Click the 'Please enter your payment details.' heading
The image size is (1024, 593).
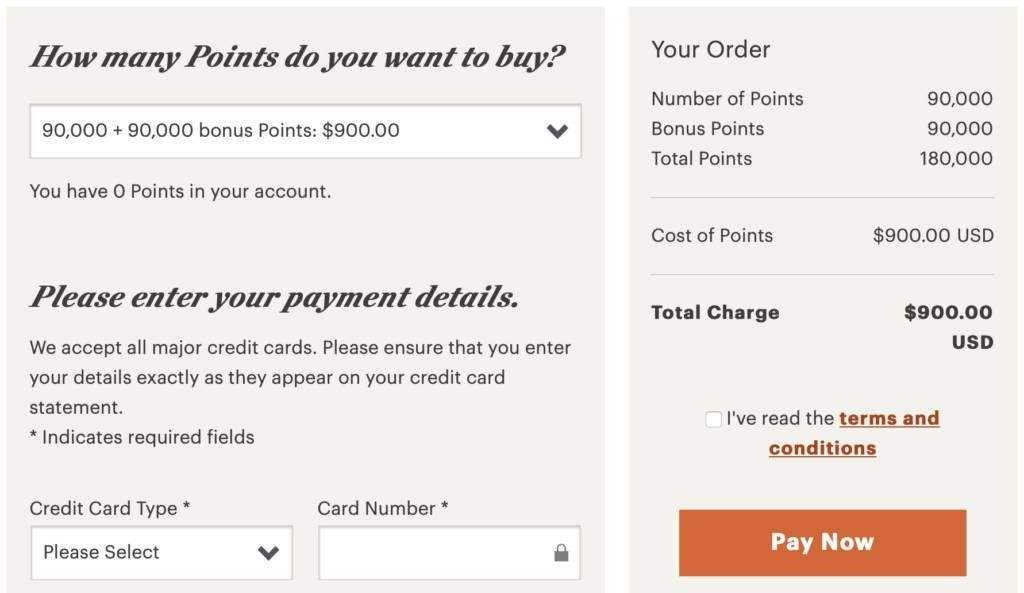coord(274,297)
